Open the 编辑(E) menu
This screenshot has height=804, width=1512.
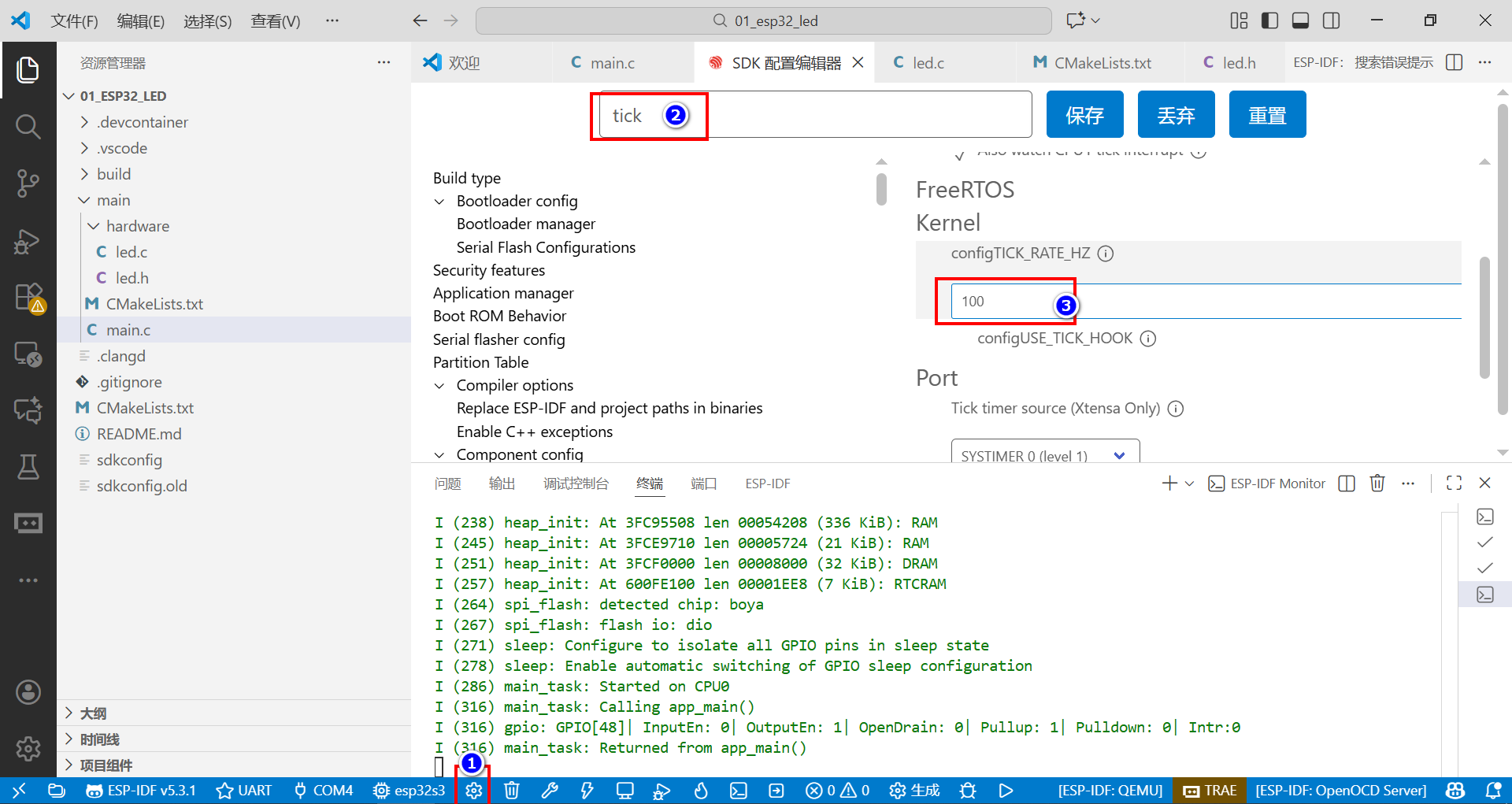(x=140, y=21)
